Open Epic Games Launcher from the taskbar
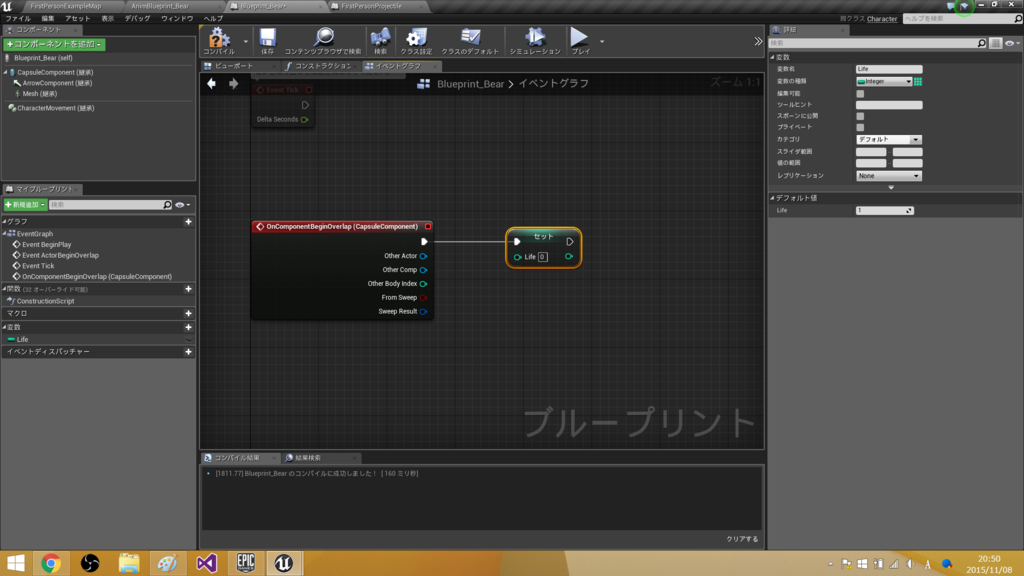 point(246,563)
